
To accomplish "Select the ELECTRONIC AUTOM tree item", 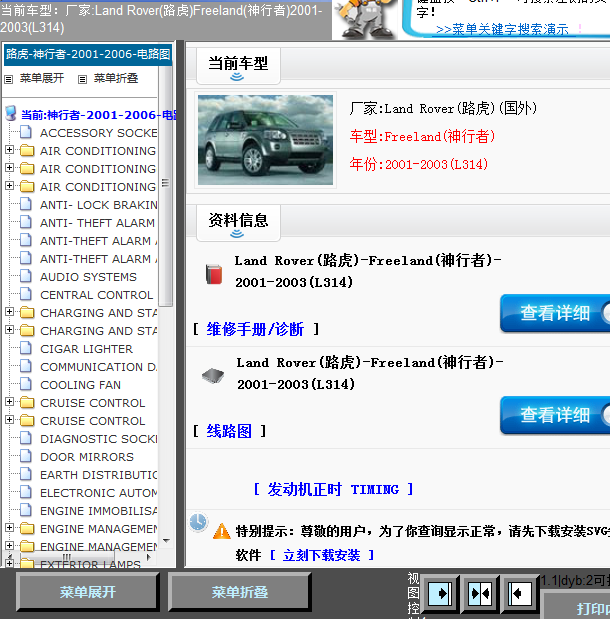I will 98,493.
